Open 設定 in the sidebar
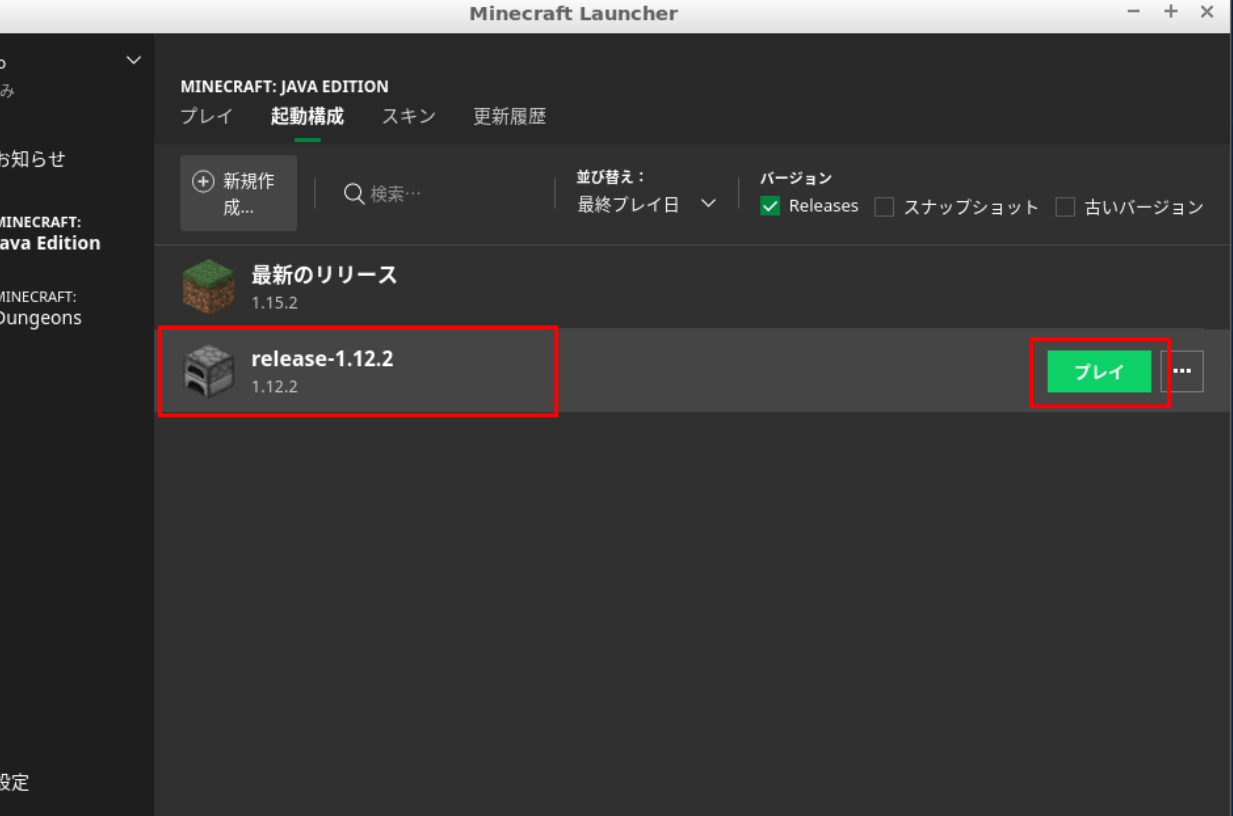Image resolution: width=1233 pixels, height=816 pixels. [x=15, y=782]
